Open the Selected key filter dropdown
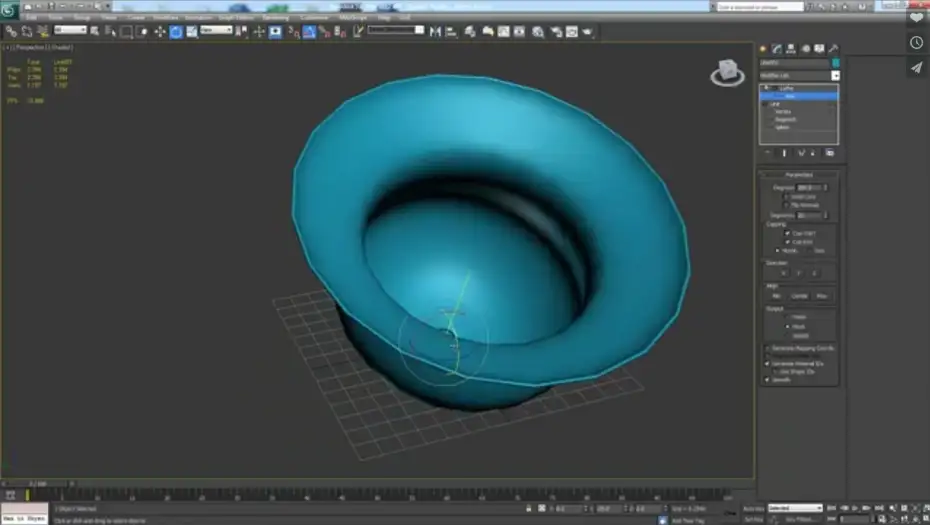Viewport: 930px width, 525px height. (795, 508)
